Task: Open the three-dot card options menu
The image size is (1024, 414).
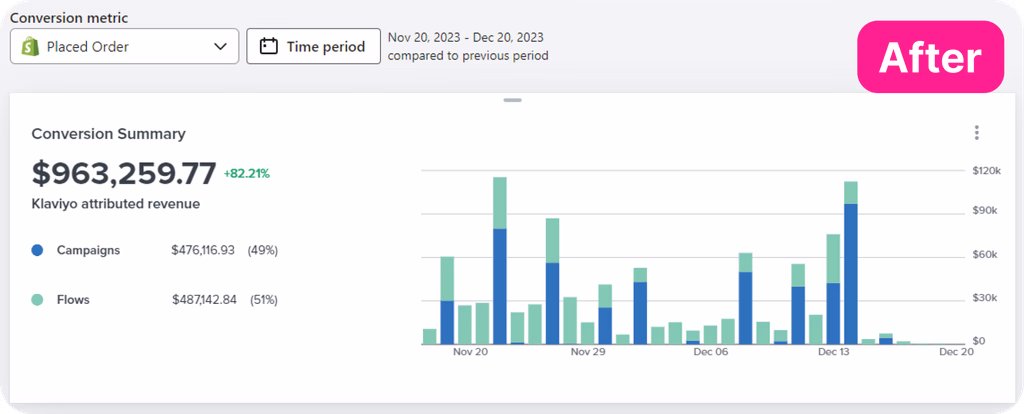Action: (x=976, y=133)
